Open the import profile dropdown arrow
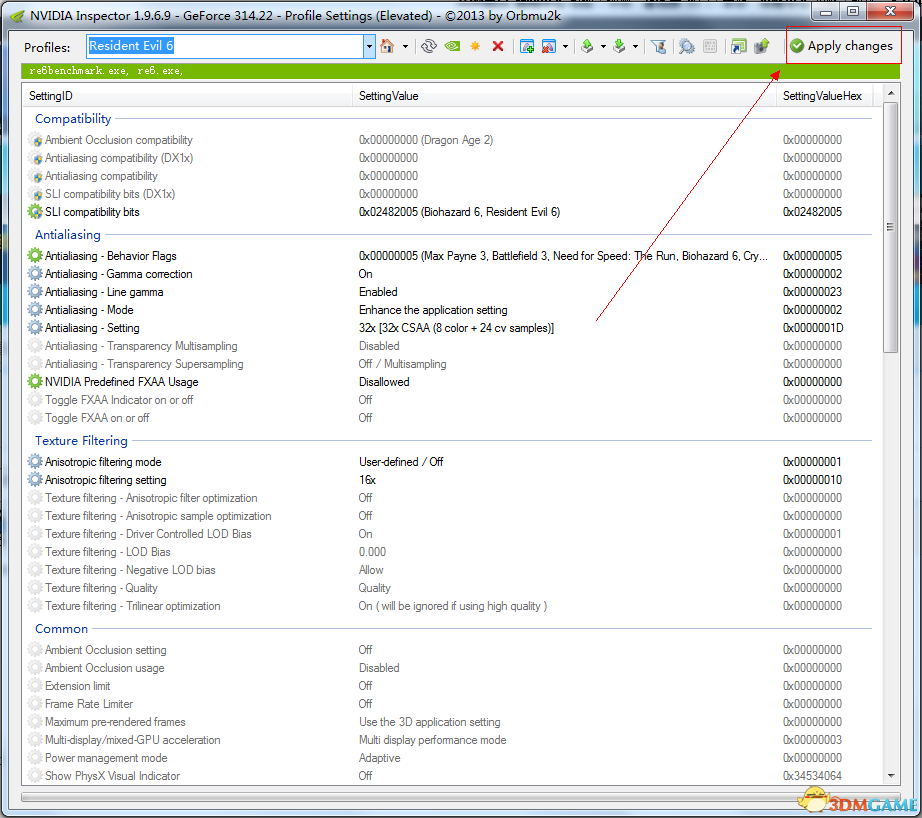This screenshot has height=818, width=922. click(635, 46)
